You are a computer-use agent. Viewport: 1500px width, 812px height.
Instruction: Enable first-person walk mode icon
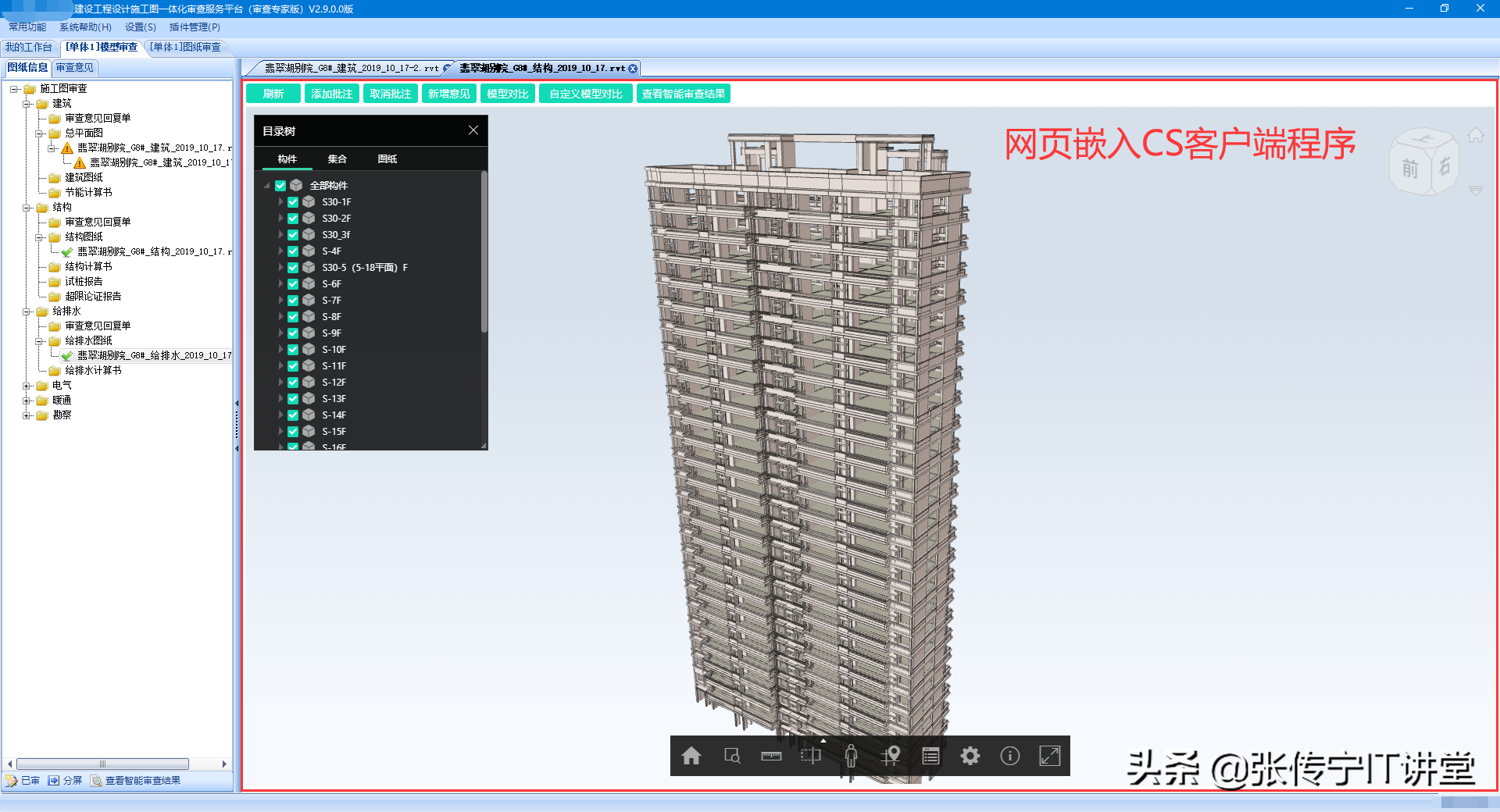coord(851,756)
